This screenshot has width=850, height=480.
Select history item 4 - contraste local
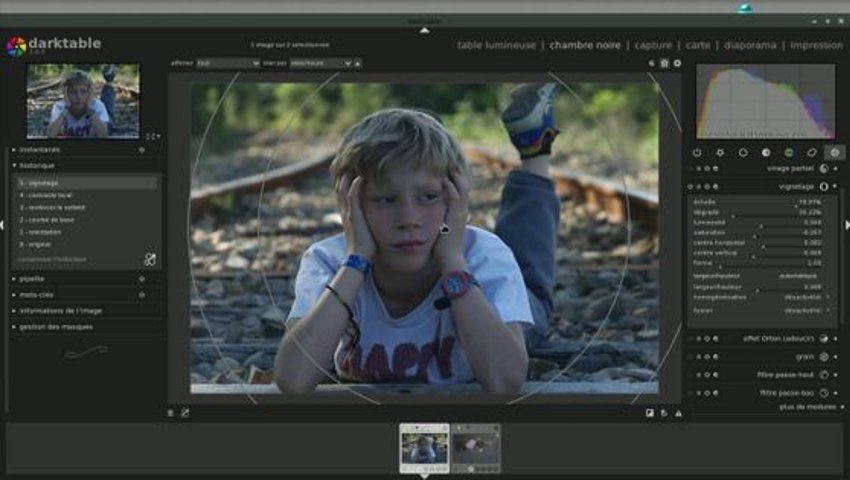click(x=87, y=195)
